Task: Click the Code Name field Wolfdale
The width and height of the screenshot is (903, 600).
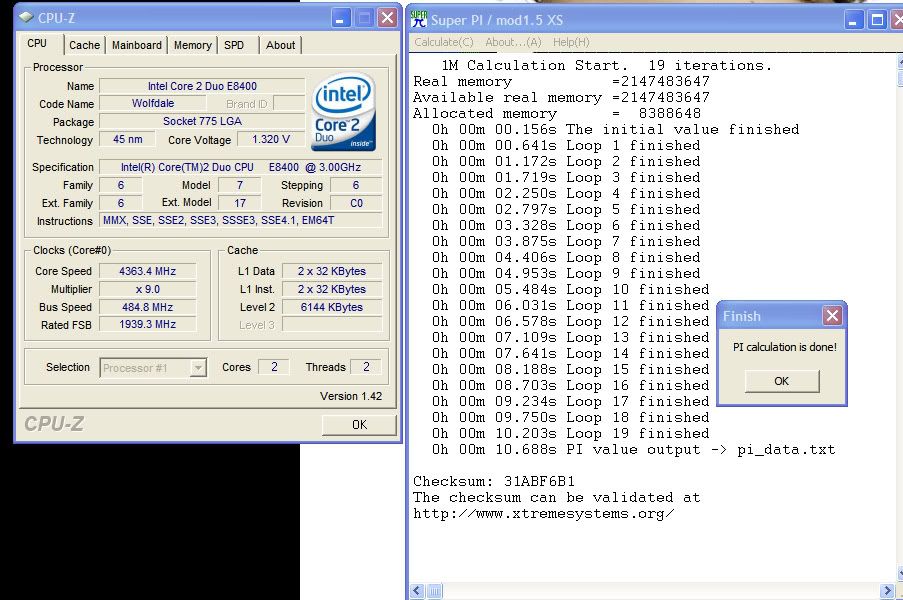Action: (153, 103)
